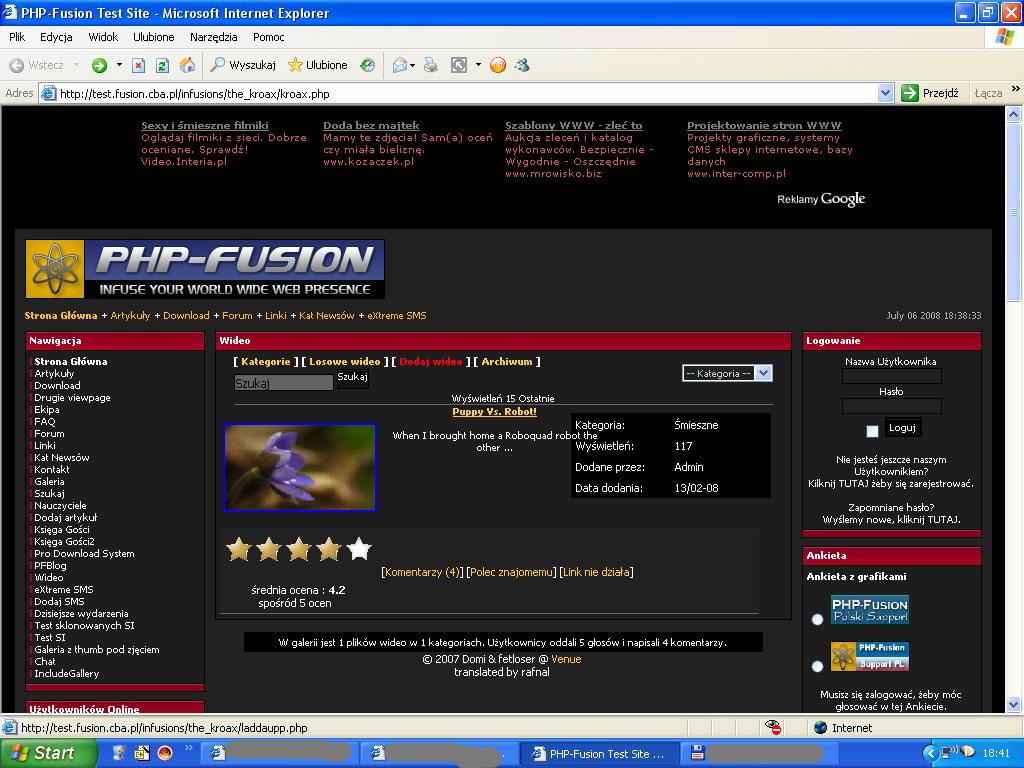Open the Ulubione menu in menu bar
The image size is (1024, 768).
pyautogui.click(x=153, y=37)
